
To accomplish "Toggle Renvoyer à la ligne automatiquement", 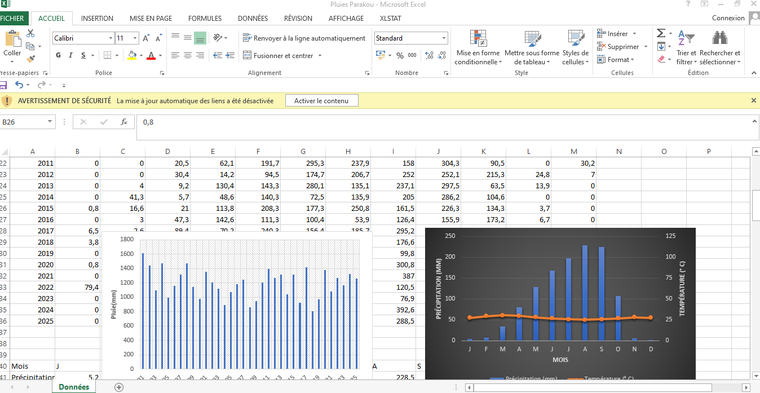I will tap(304, 38).
